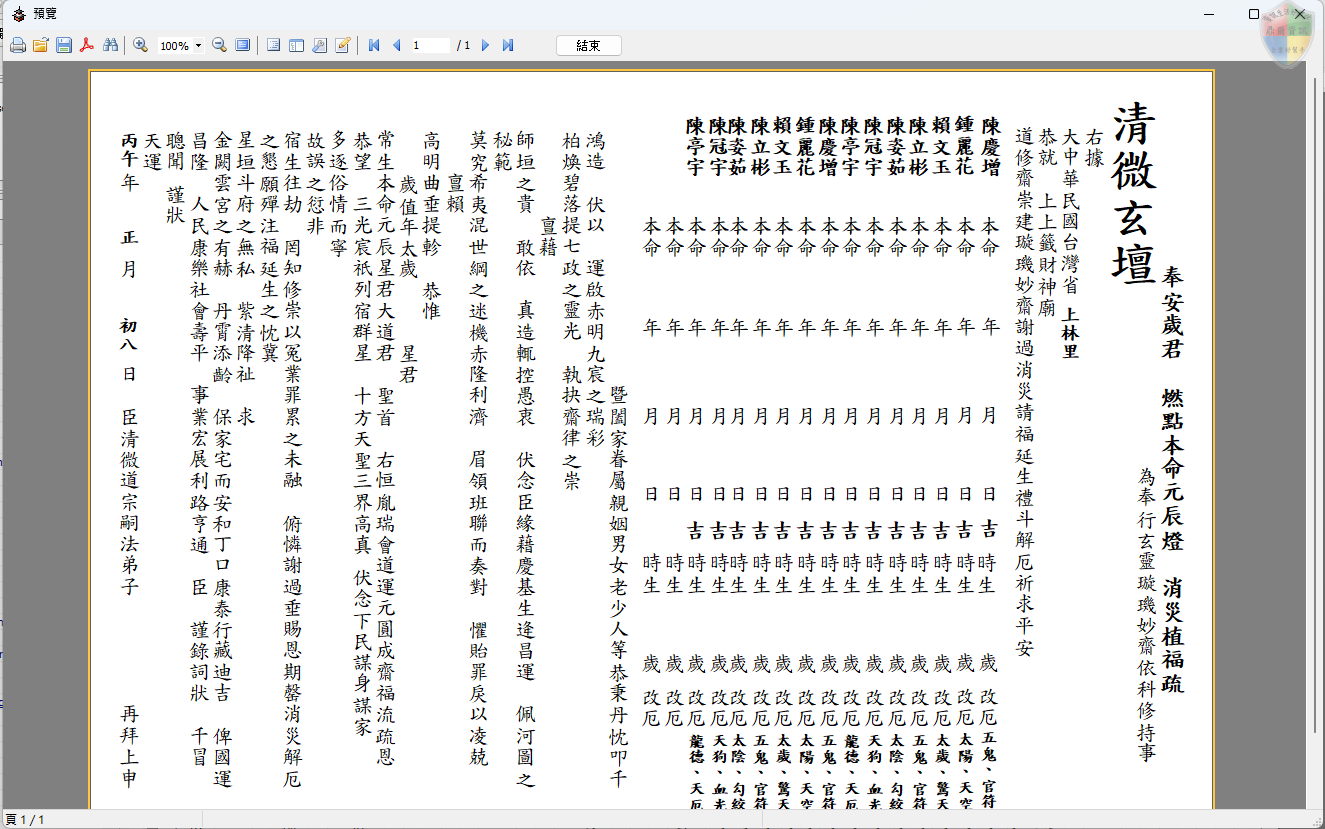
Task: Zoom in with the plus magnifier icon
Action: 141,46
